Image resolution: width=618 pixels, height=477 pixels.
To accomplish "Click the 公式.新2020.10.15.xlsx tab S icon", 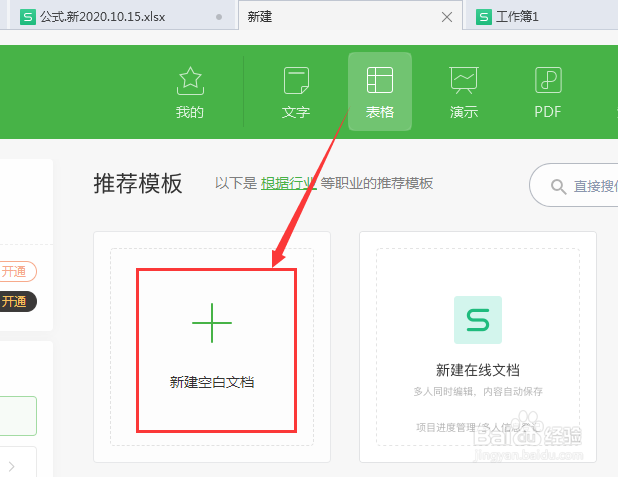I will pyautogui.click(x=28, y=17).
